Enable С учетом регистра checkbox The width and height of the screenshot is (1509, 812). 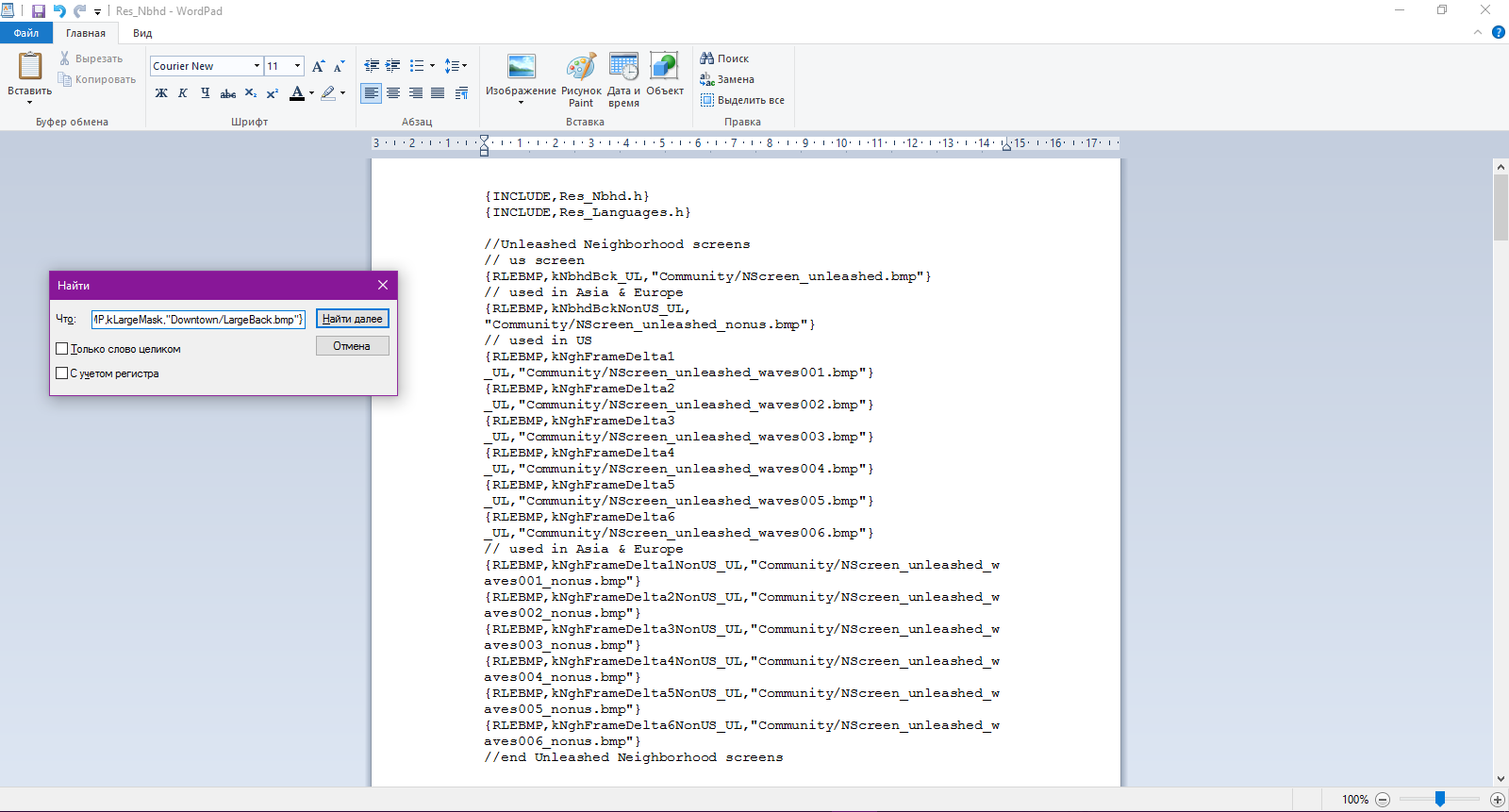coord(62,373)
